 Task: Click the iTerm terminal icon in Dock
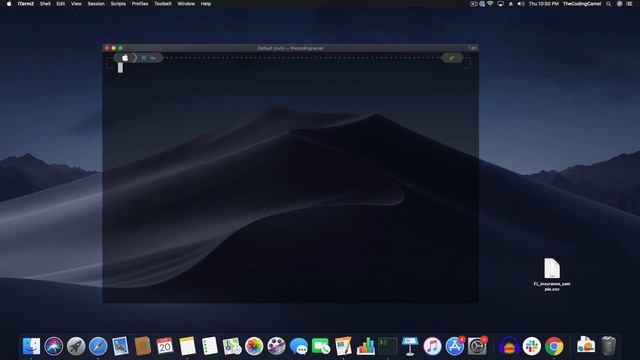coord(388,346)
